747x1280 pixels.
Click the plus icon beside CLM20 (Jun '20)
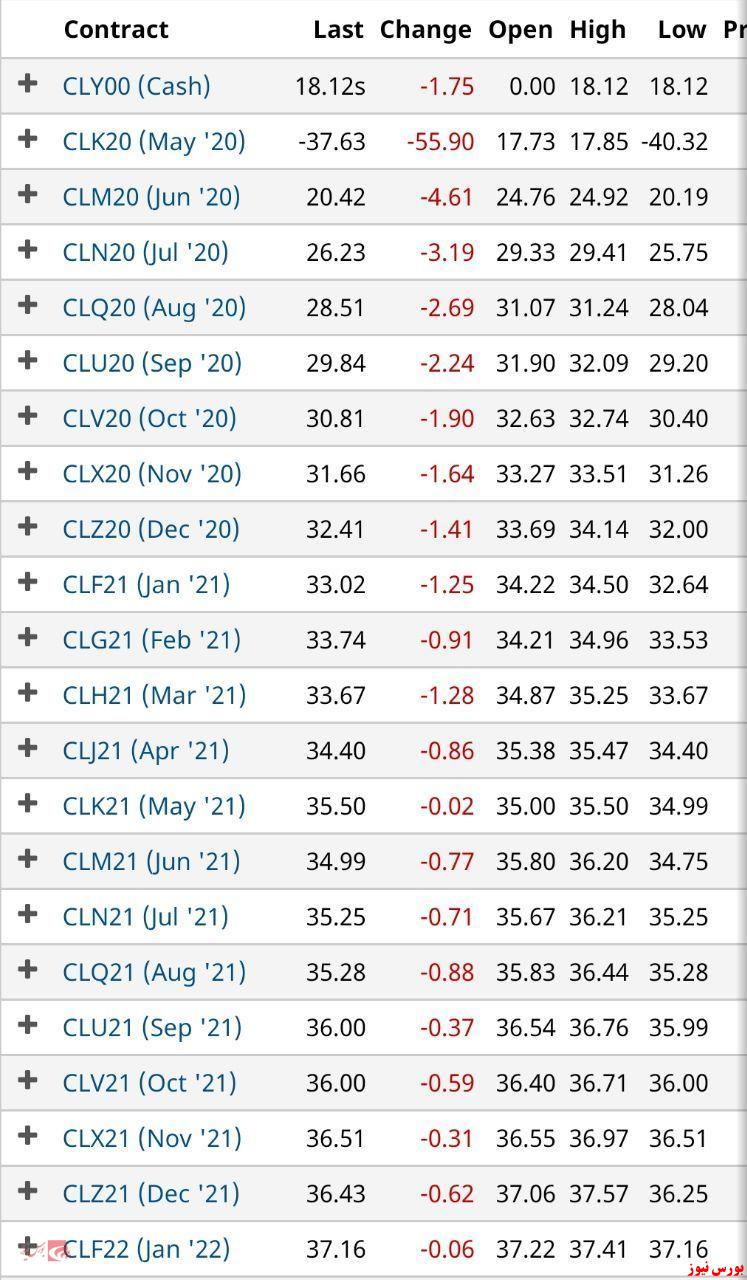point(28,194)
